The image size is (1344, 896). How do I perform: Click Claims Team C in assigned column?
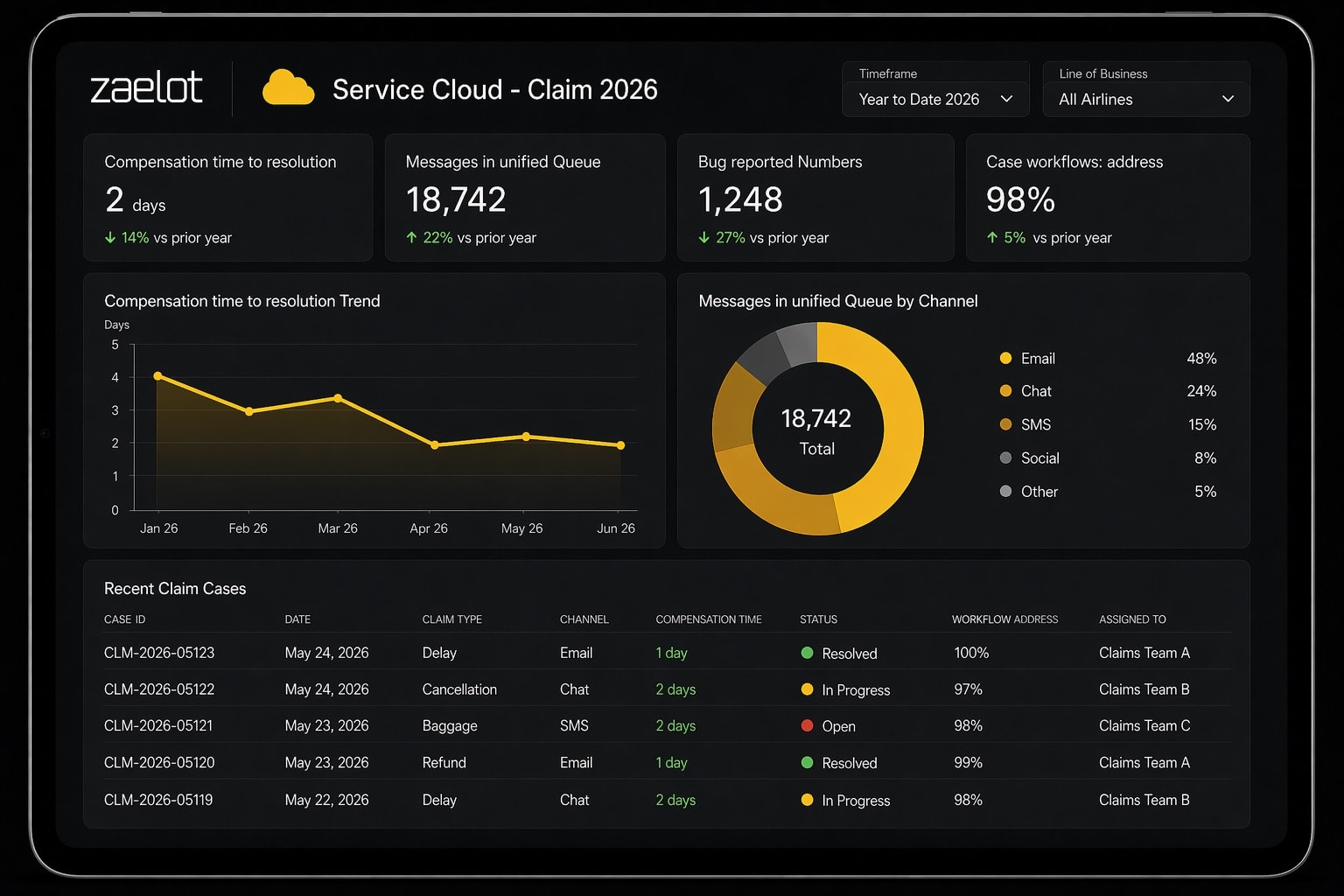click(x=1144, y=725)
